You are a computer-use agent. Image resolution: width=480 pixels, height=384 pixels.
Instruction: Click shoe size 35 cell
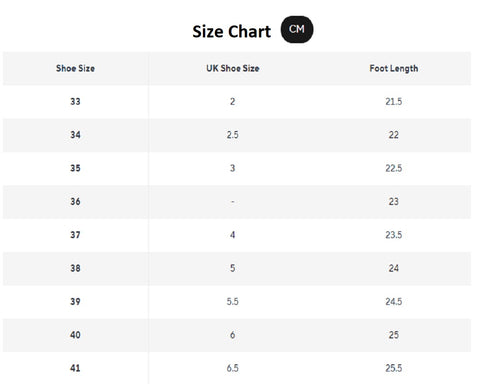pos(75,168)
